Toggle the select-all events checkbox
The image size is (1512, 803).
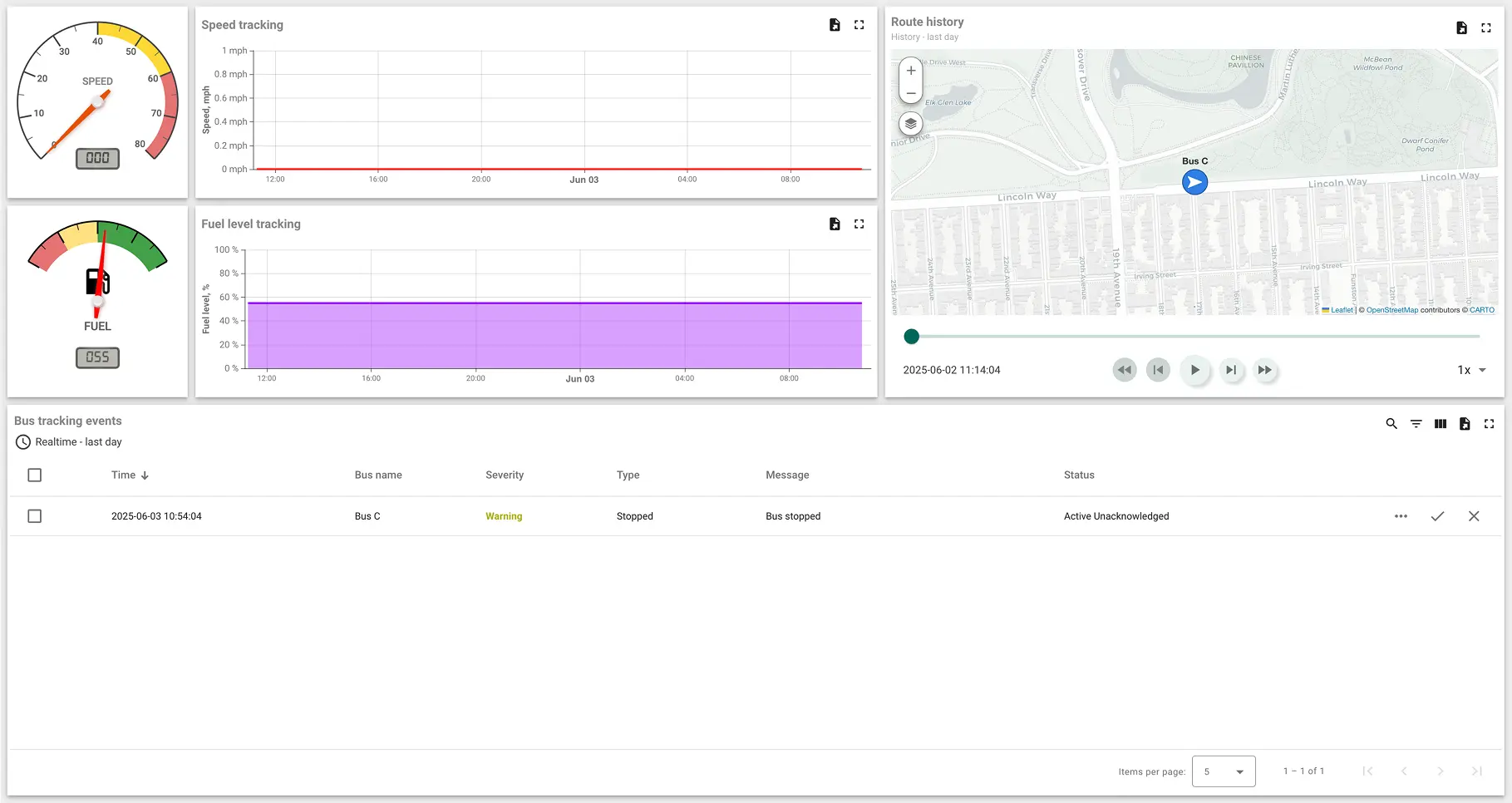[x=35, y=475]
